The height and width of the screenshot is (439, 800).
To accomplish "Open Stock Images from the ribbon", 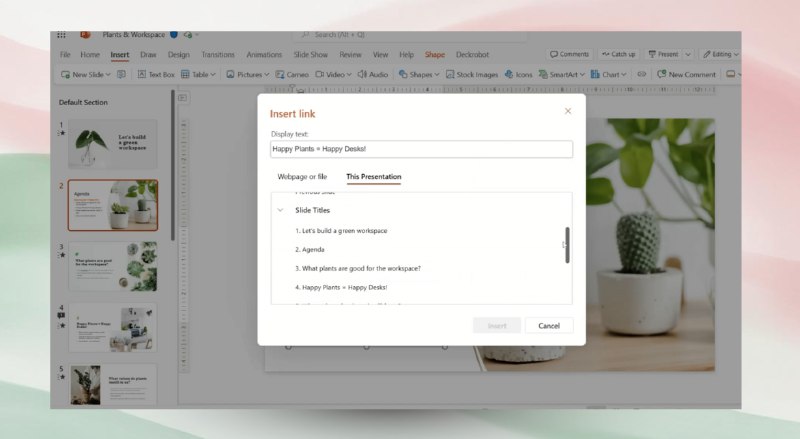I will (x=472, y=75).
